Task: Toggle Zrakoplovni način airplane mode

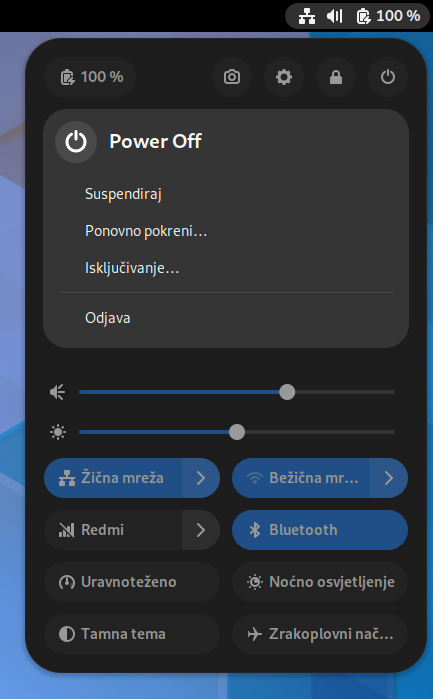Action: point(320,634)
